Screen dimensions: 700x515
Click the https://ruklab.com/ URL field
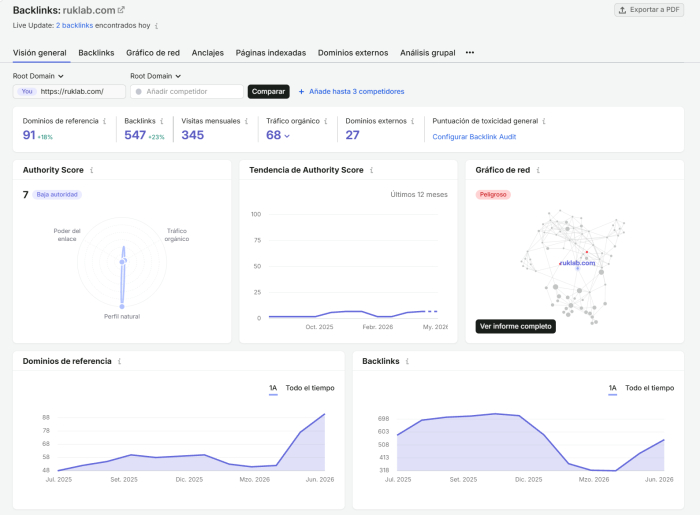click(x=69, y=91)
